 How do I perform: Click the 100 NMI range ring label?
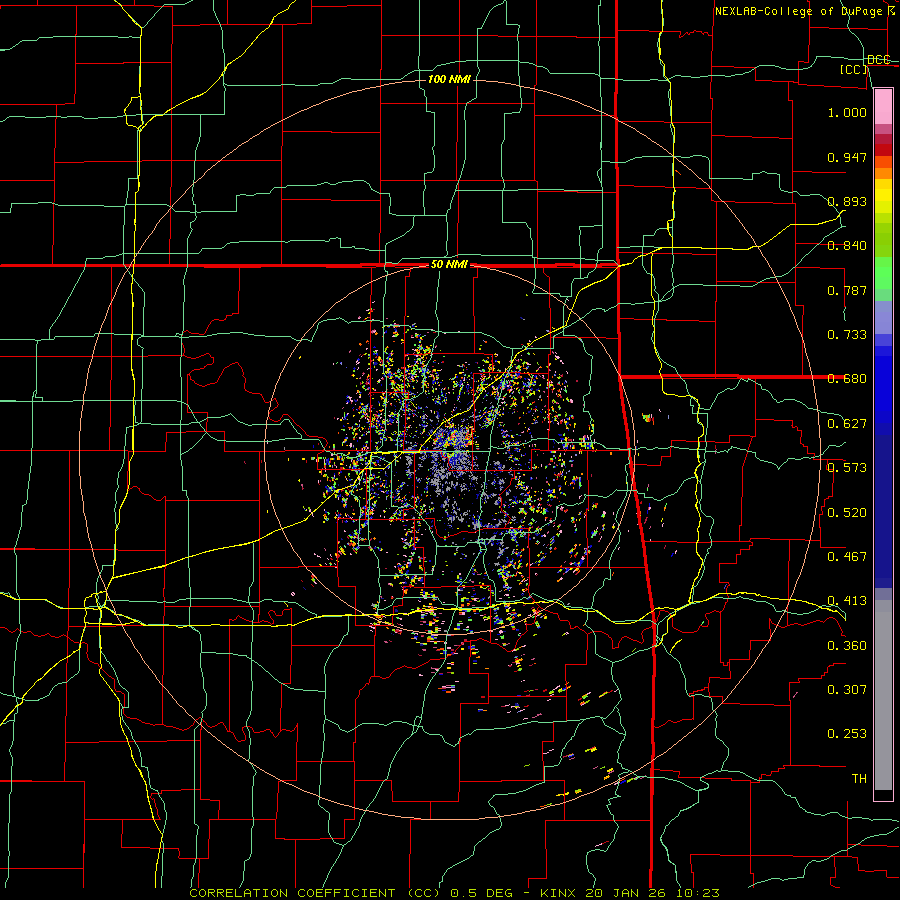(449, 79)
